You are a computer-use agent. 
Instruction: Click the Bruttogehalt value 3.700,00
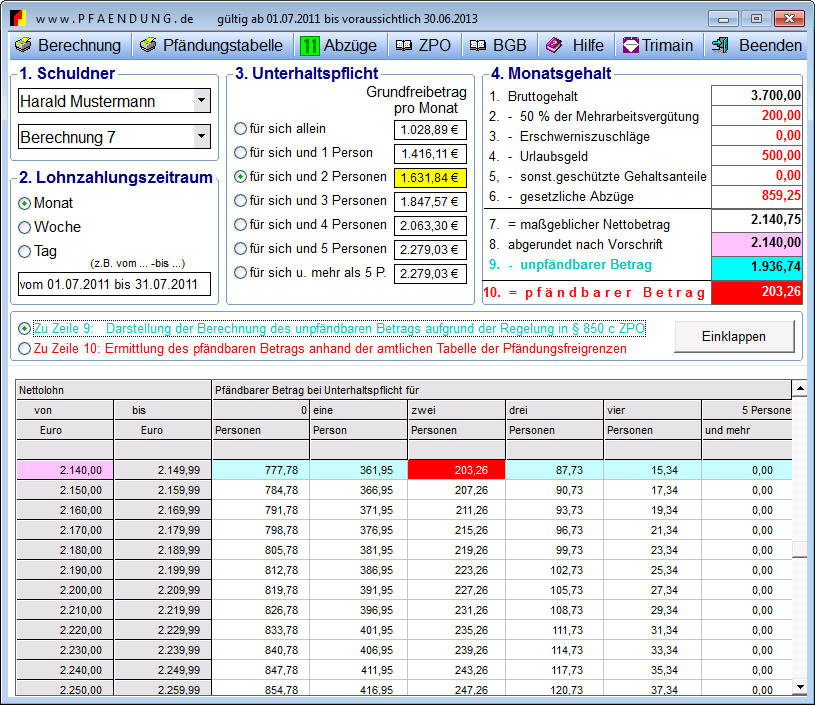pos(756,96)
